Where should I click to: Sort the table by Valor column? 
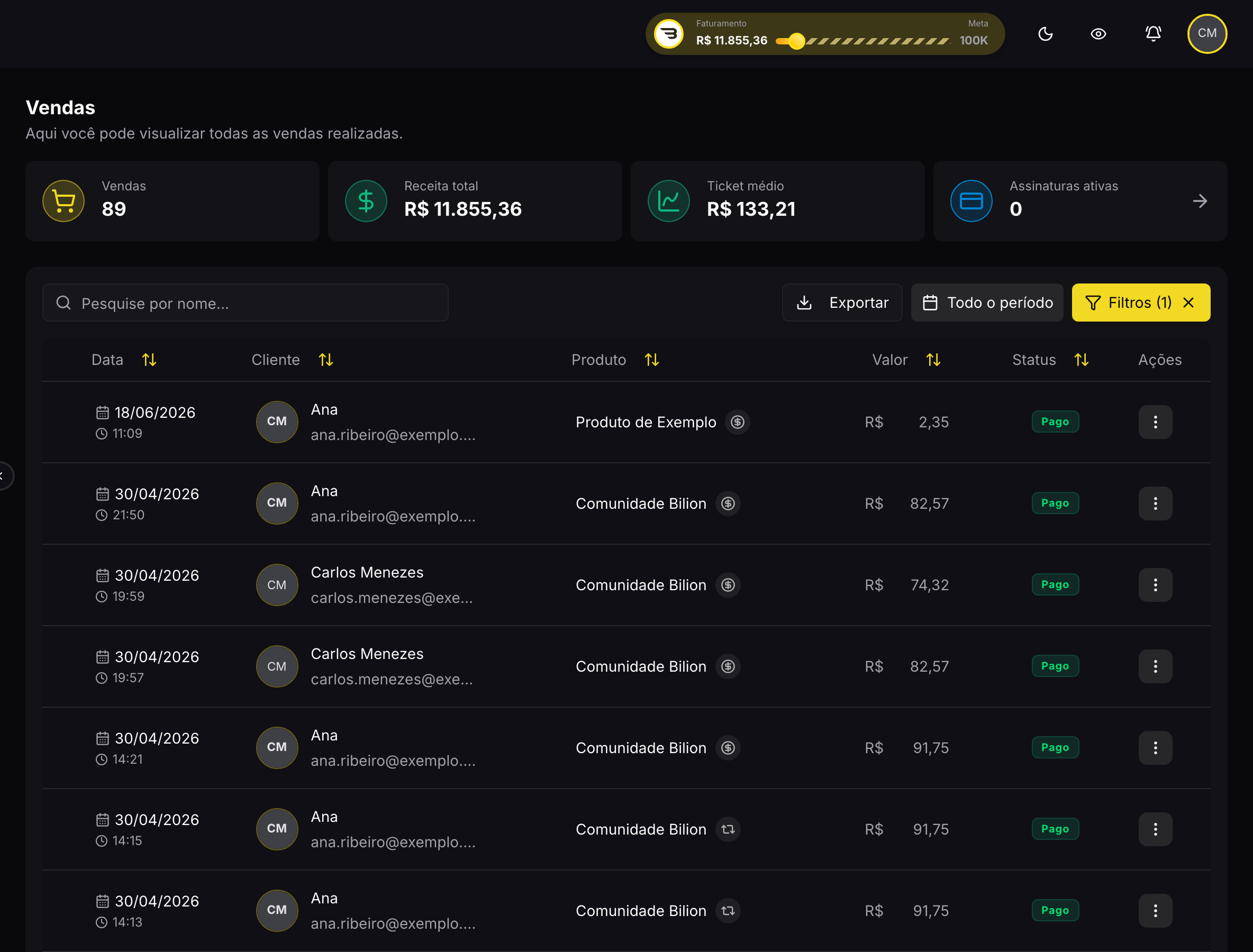pos(933,360)
